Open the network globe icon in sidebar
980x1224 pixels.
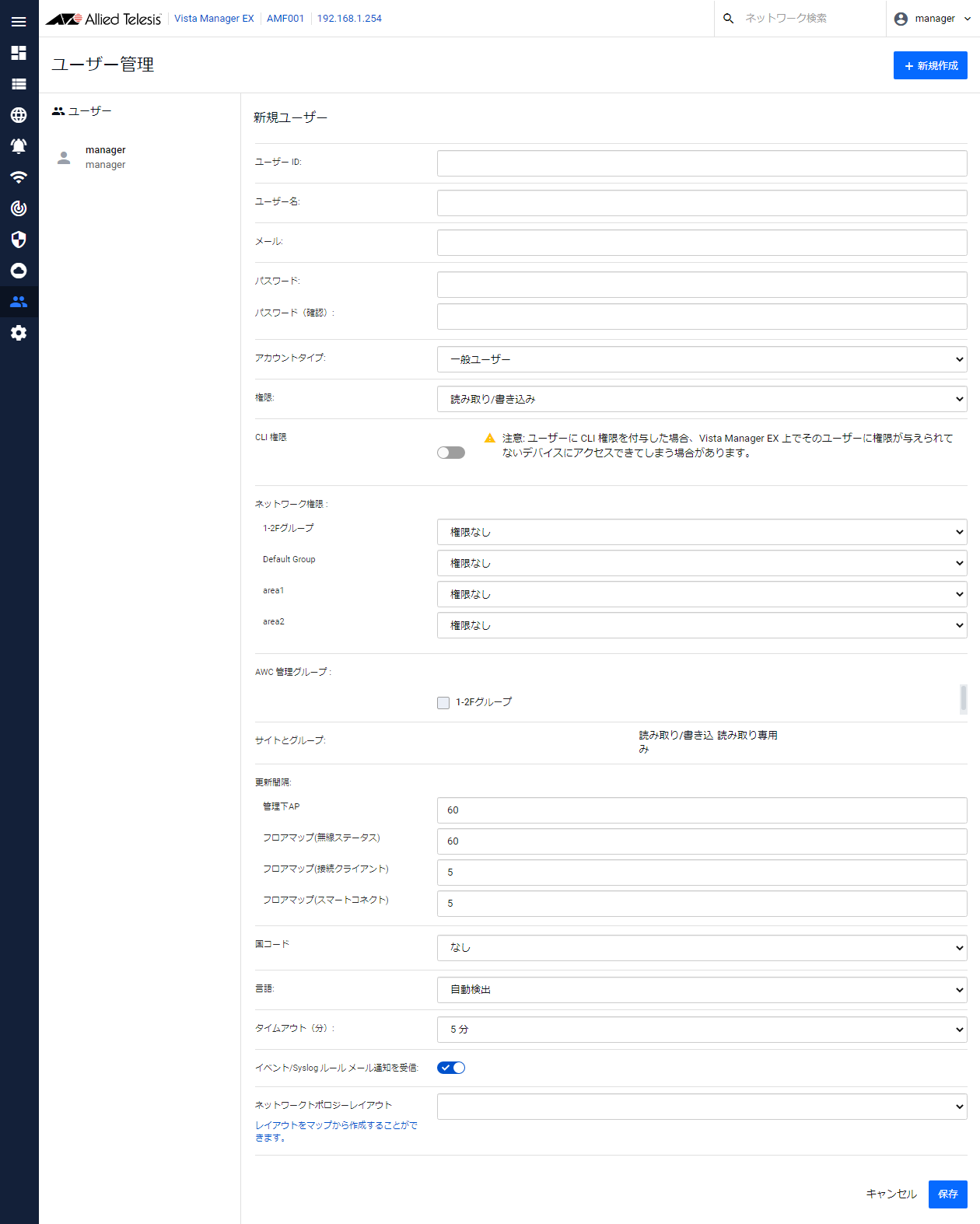19,115
